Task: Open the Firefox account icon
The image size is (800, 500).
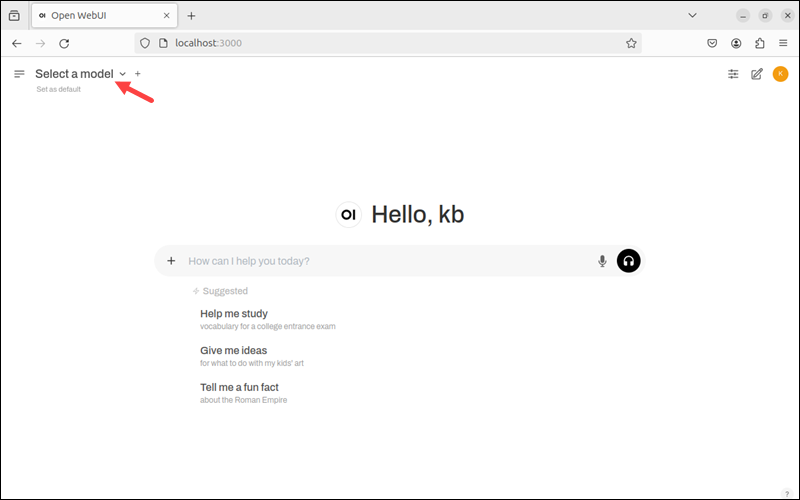Action: [736, 43]
